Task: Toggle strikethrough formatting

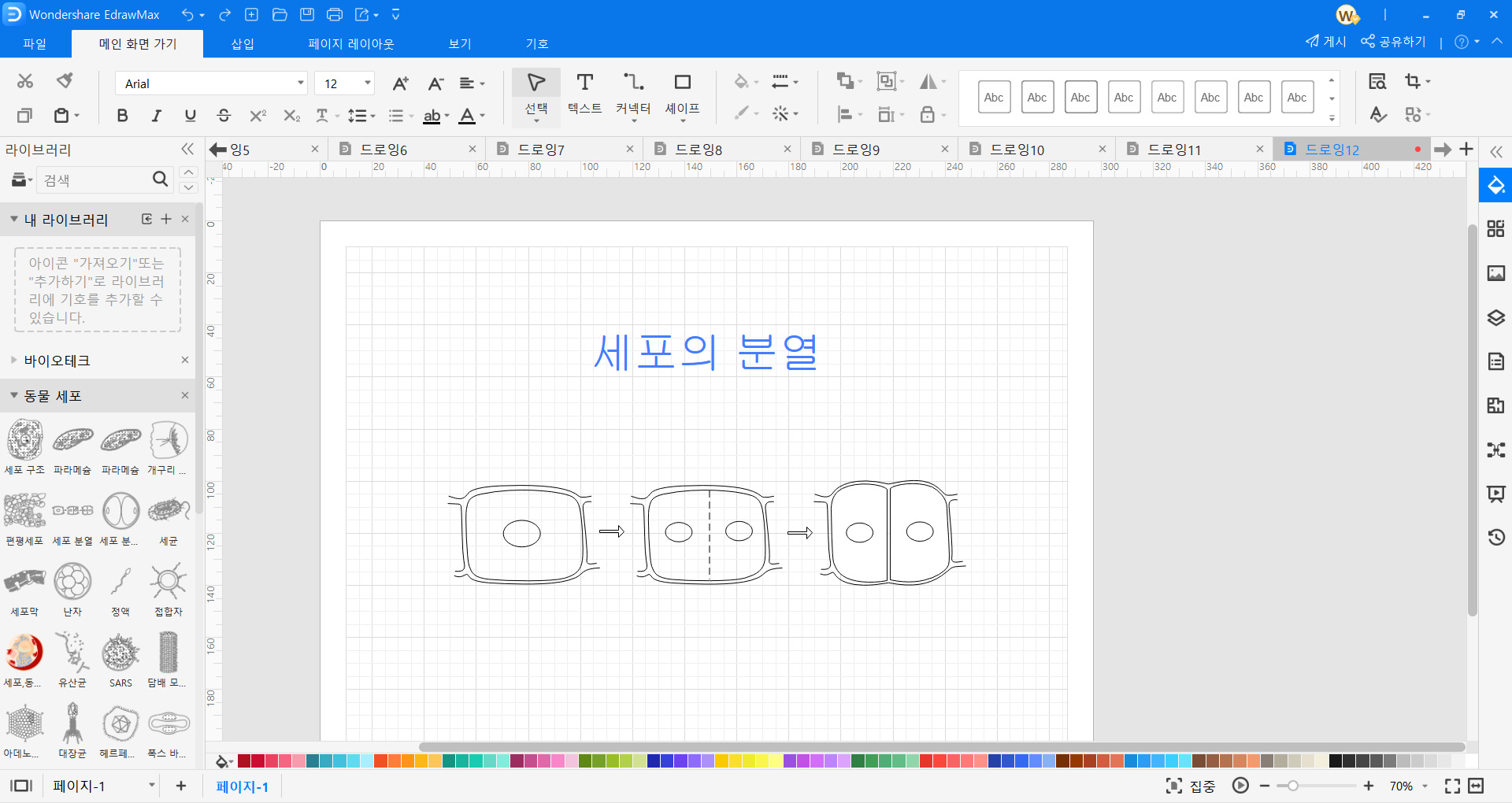Action: 224,115
